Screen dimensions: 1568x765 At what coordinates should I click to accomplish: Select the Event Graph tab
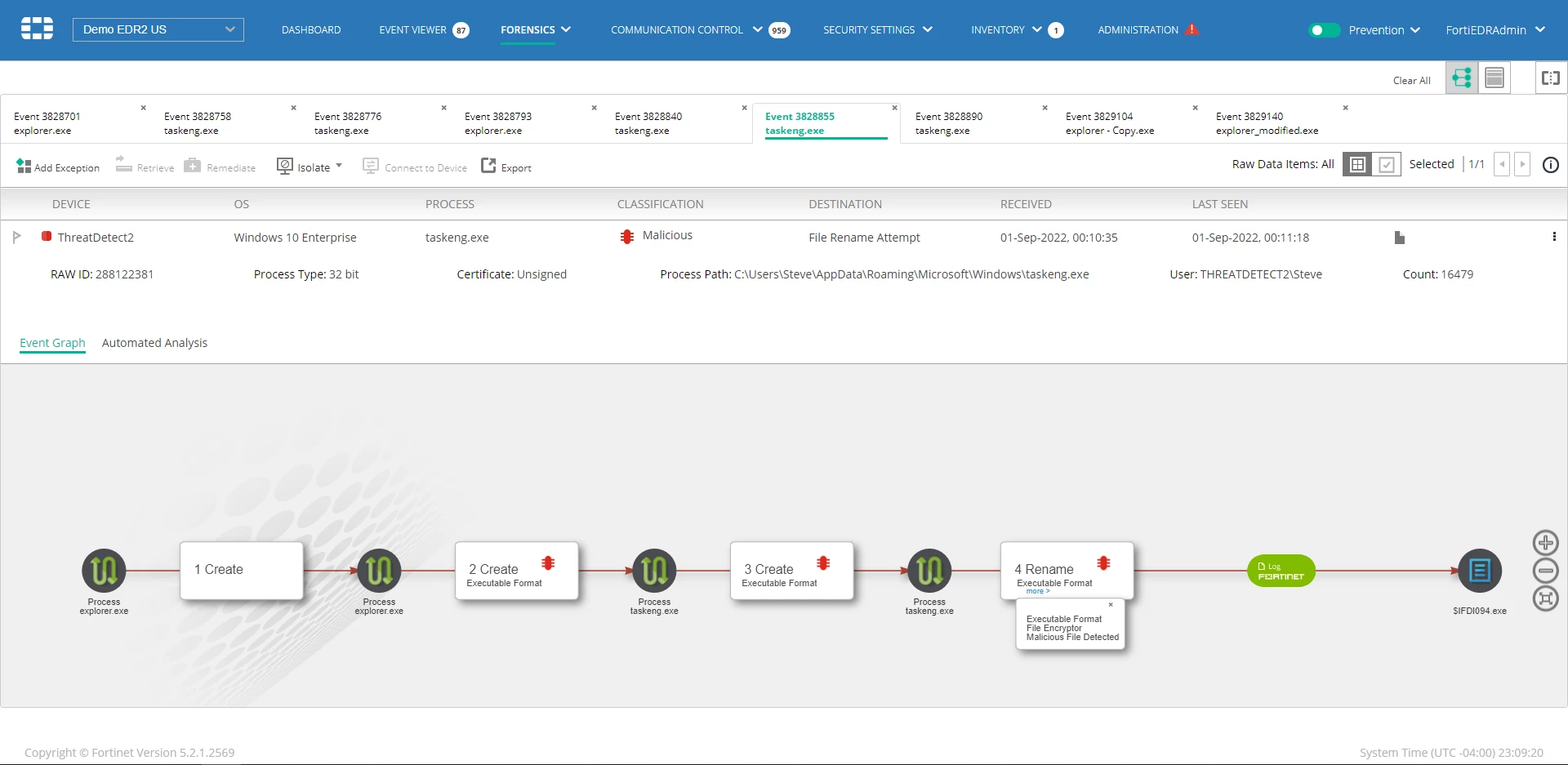[52, 343]
